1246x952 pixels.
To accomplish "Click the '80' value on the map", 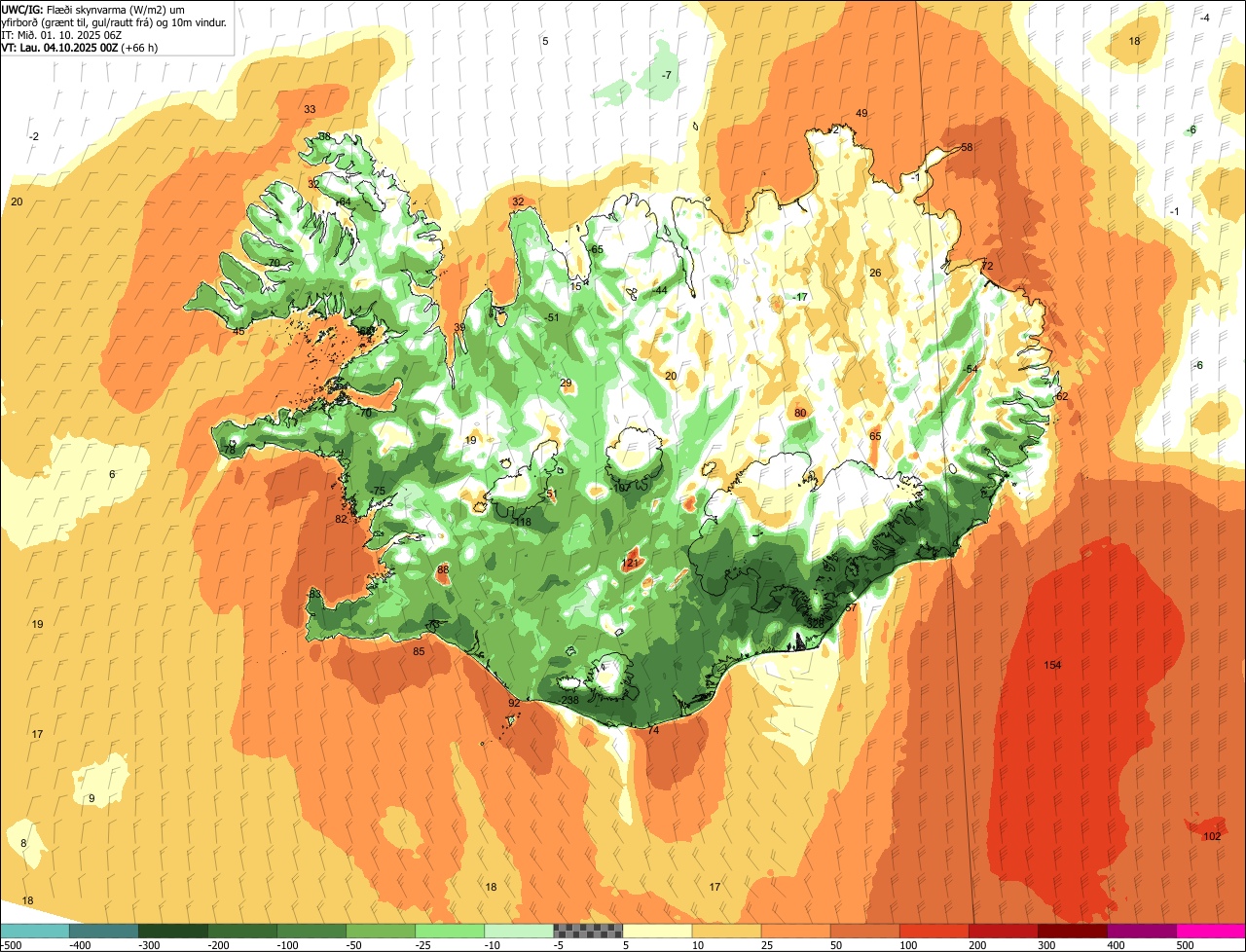I will click(x=800, y=413).
